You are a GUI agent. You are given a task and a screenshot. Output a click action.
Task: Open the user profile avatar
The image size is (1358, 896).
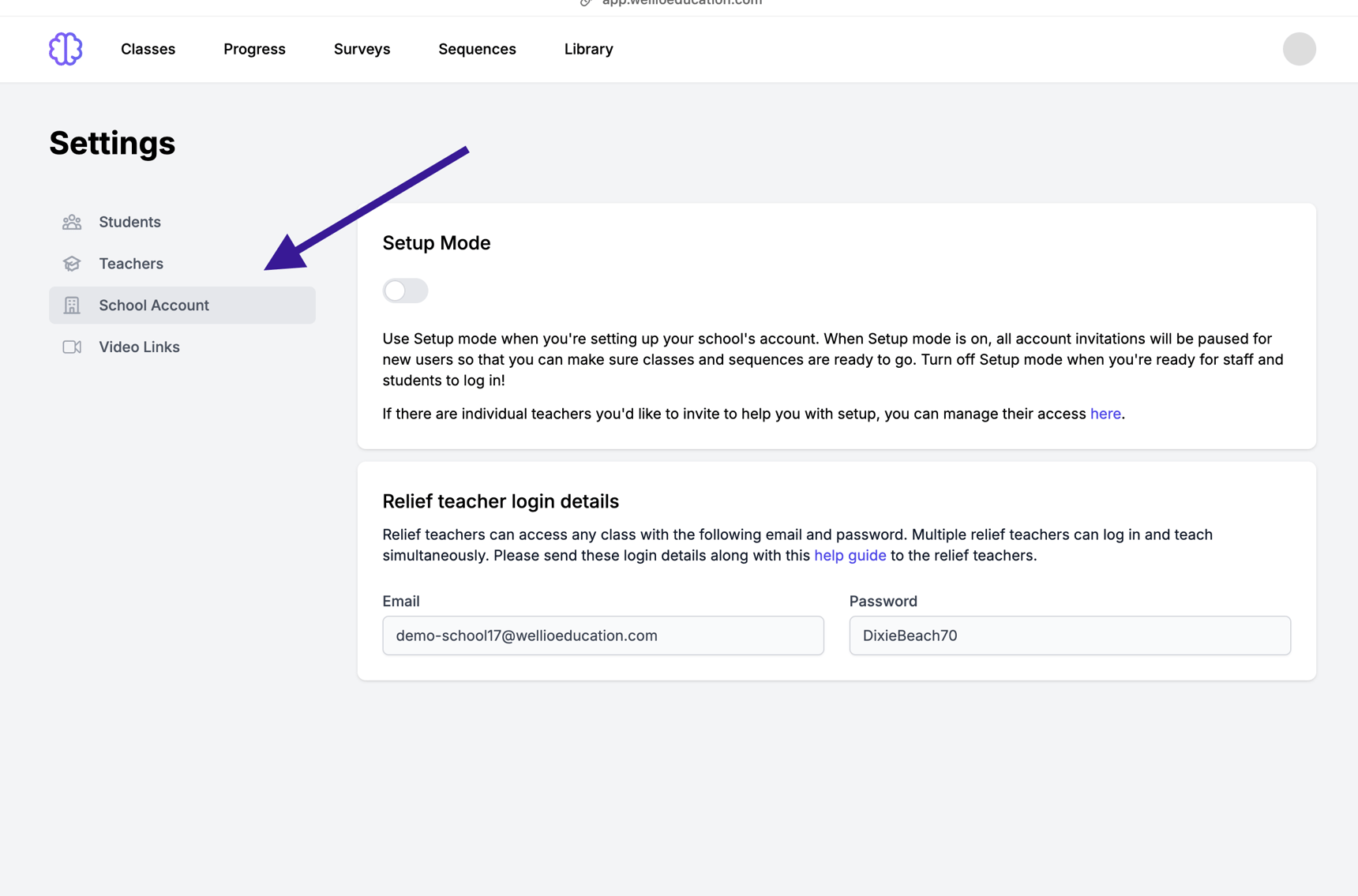click(1299, 49)
